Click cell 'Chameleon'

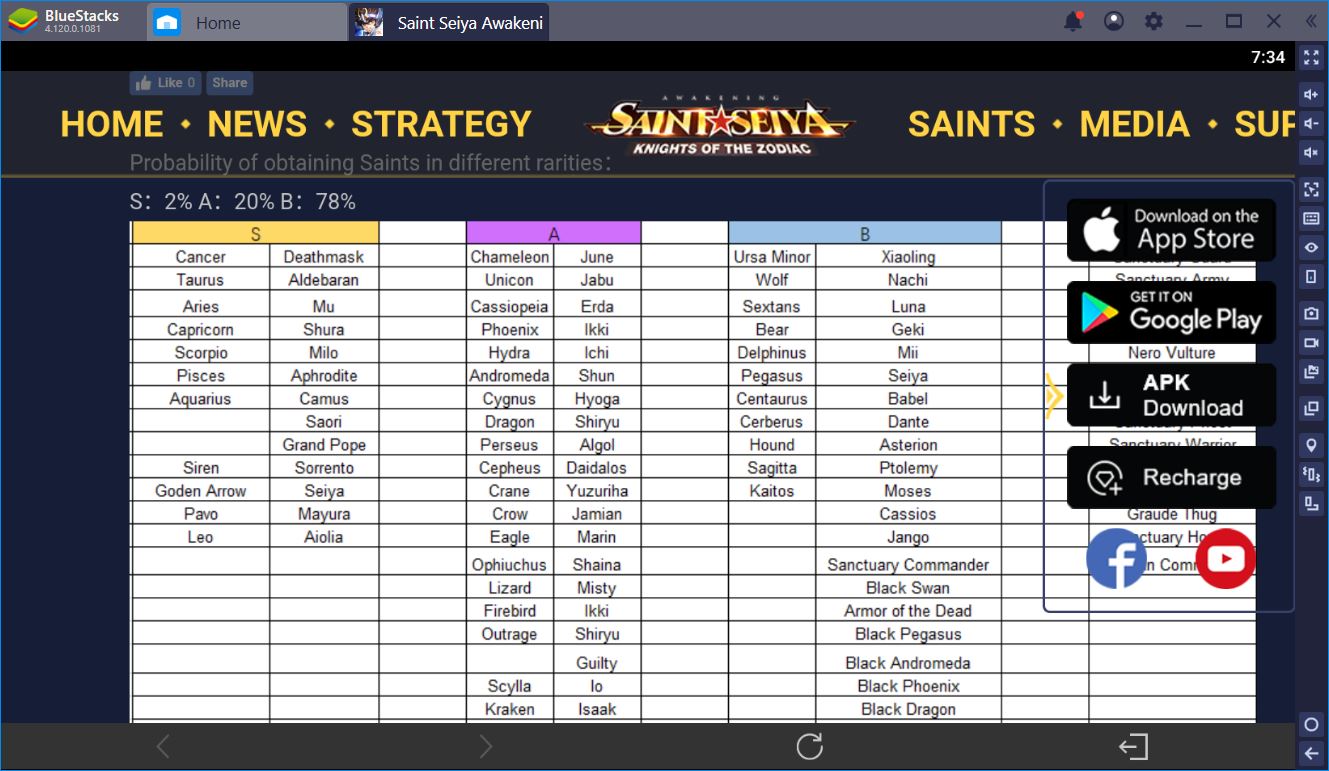tap(509, 257)
